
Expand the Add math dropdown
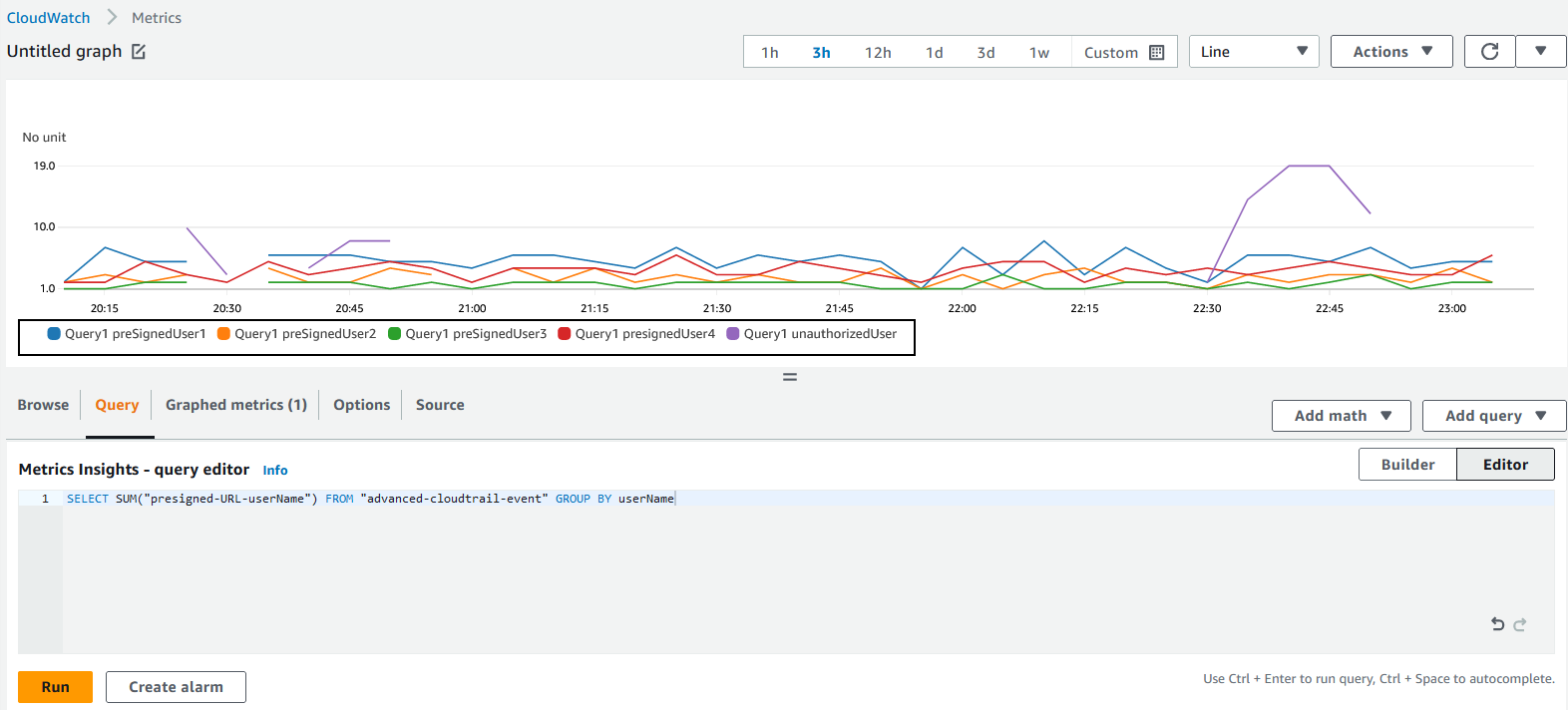1342,416
